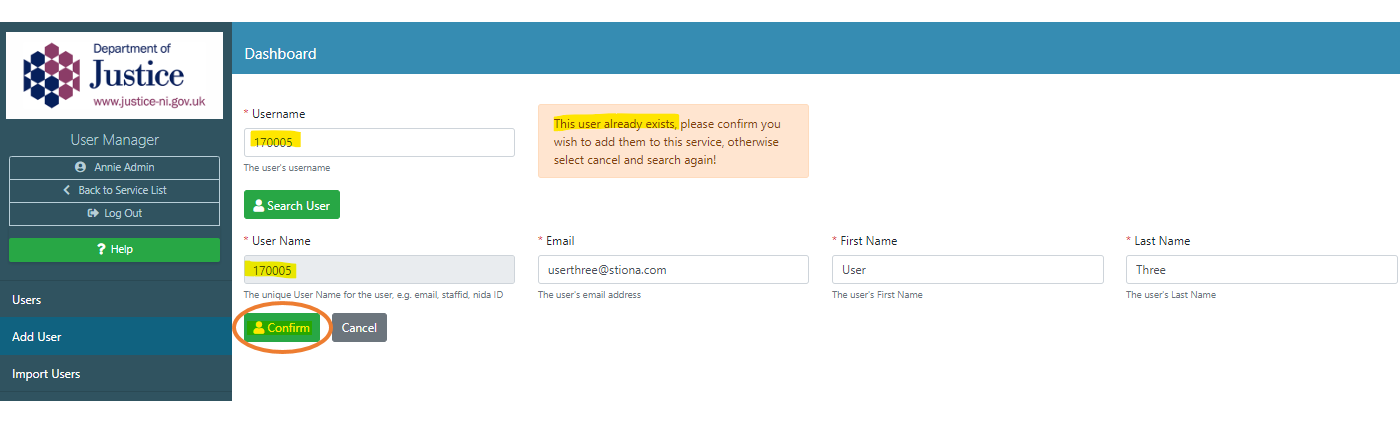Click the Email field with userthree@stiona.com
The image size is (1400, 425).
673,269
